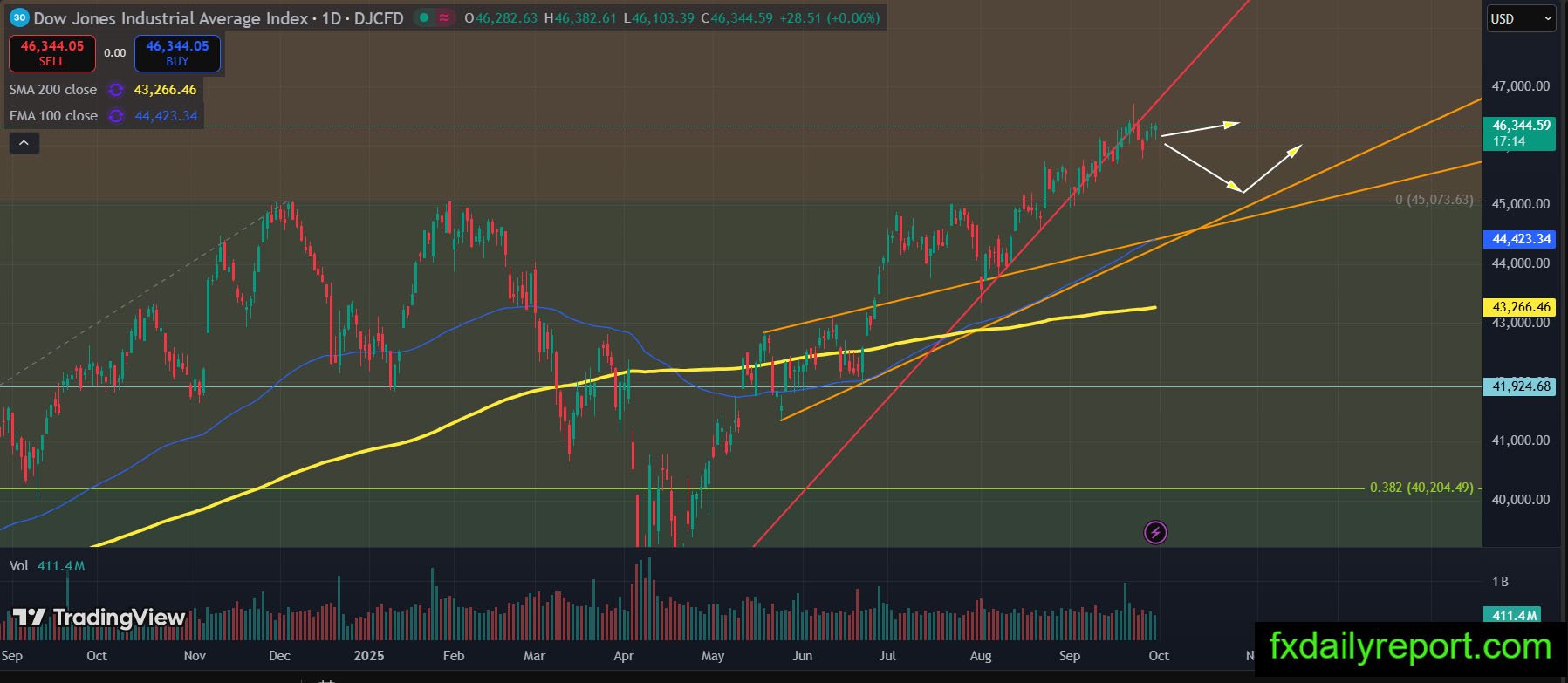Click the Feb label on the time axis

click(x=453, y=656)
